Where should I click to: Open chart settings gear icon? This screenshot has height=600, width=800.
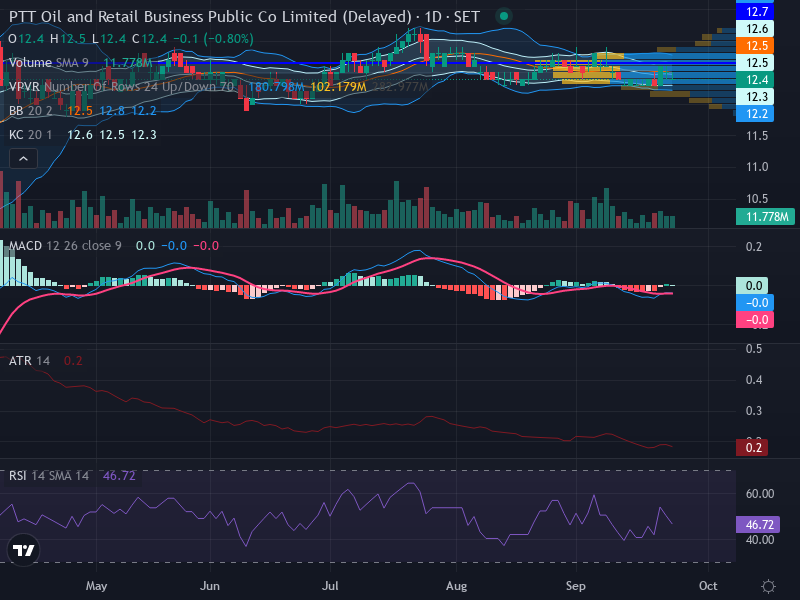point(768,586)
